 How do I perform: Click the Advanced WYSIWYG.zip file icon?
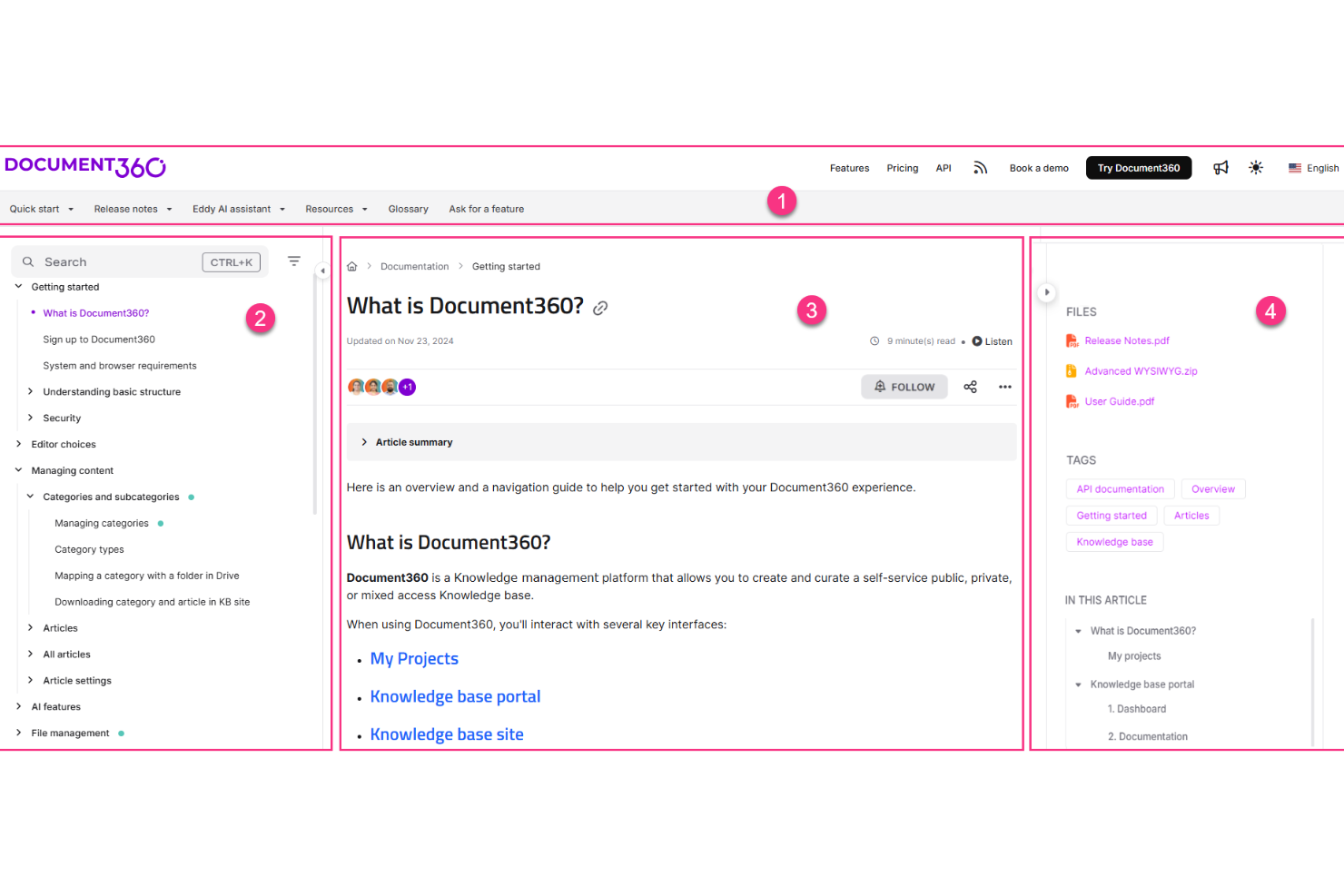[1072, 370]
